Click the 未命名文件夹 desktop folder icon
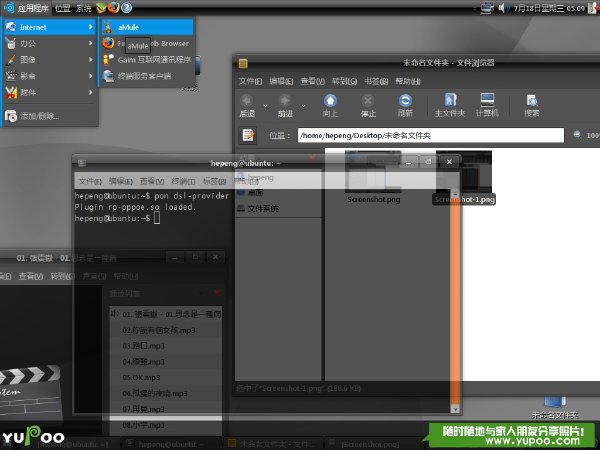The width and height of the screenshot is (600, 450). coord(554,407)
